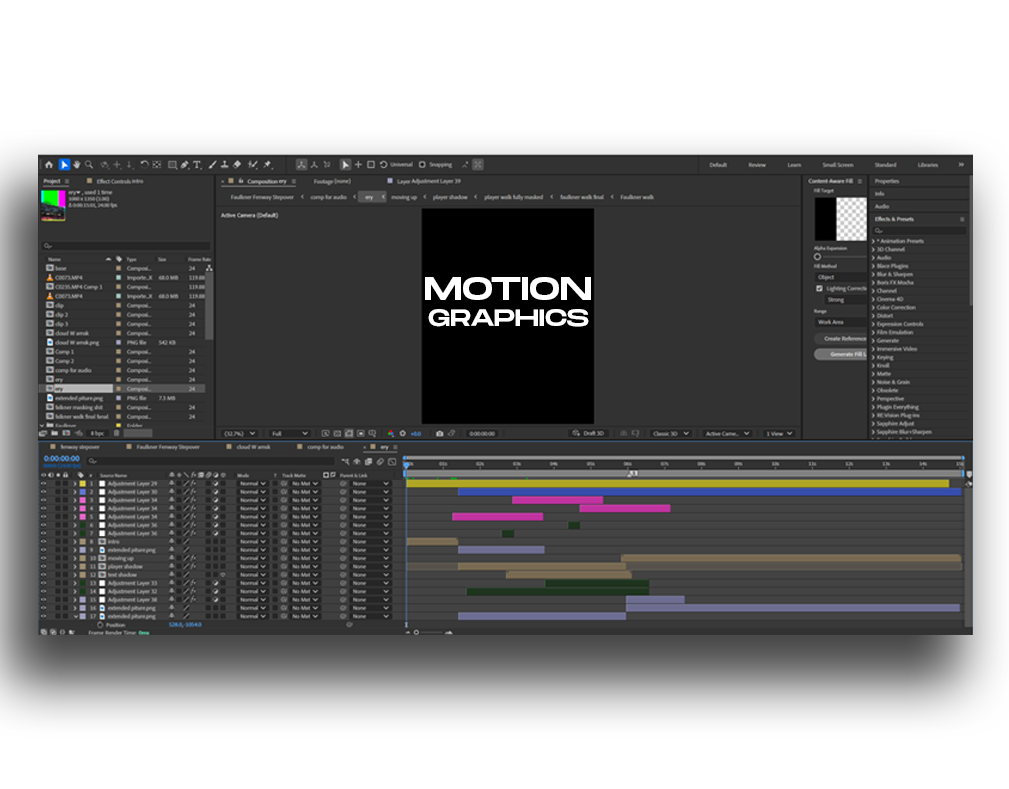1009x789 pixels.
Task: Click the workspace overflow double-arrow icon
Action: click(961, 165)
